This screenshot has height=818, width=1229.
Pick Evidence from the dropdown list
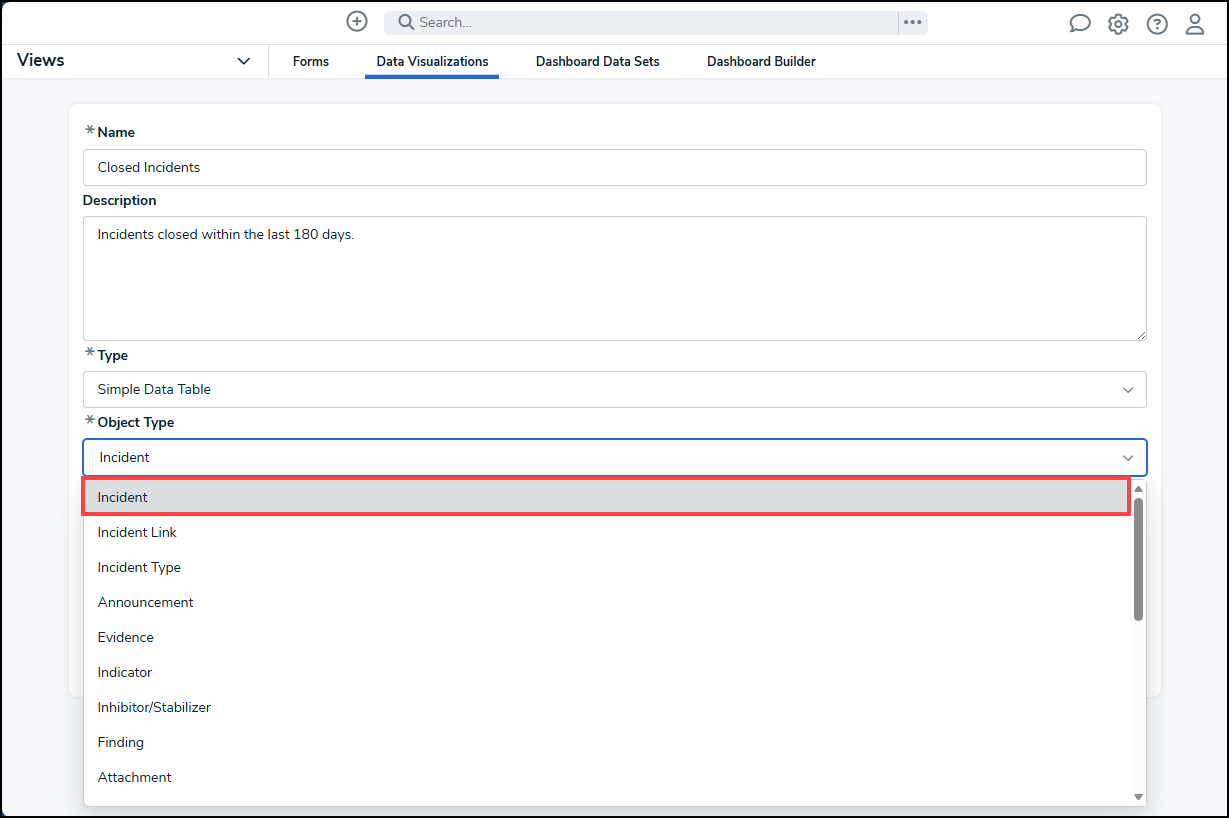(x=607, y=637)
